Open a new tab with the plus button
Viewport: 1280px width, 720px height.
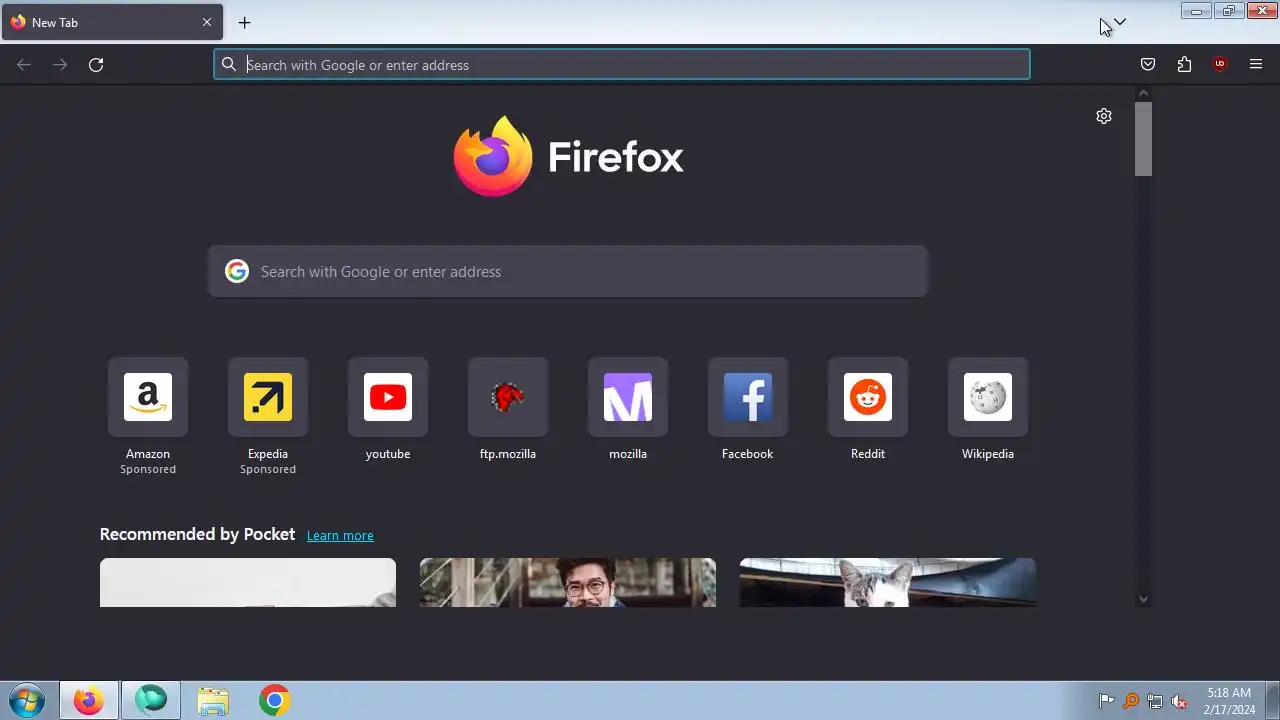[244, 22]
